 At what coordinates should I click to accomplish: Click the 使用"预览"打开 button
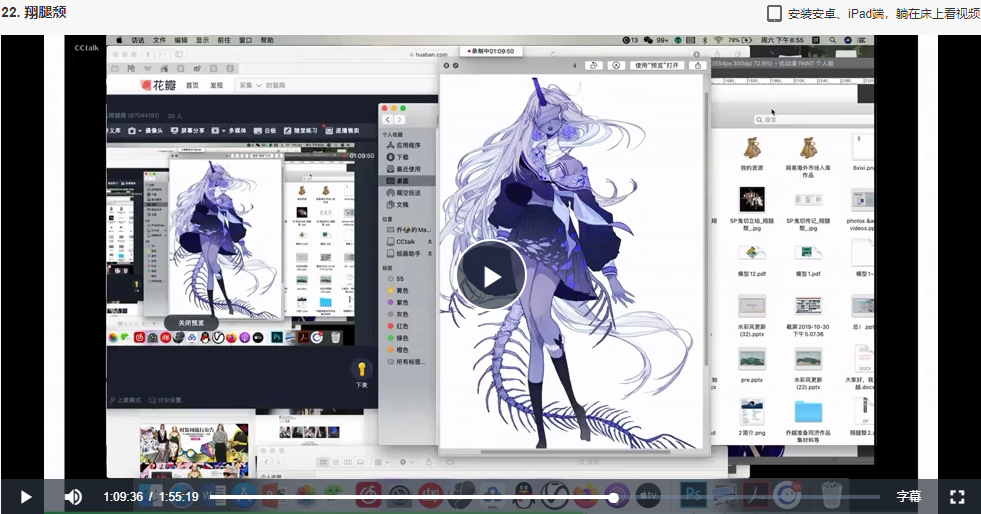[x=656, y=65]
